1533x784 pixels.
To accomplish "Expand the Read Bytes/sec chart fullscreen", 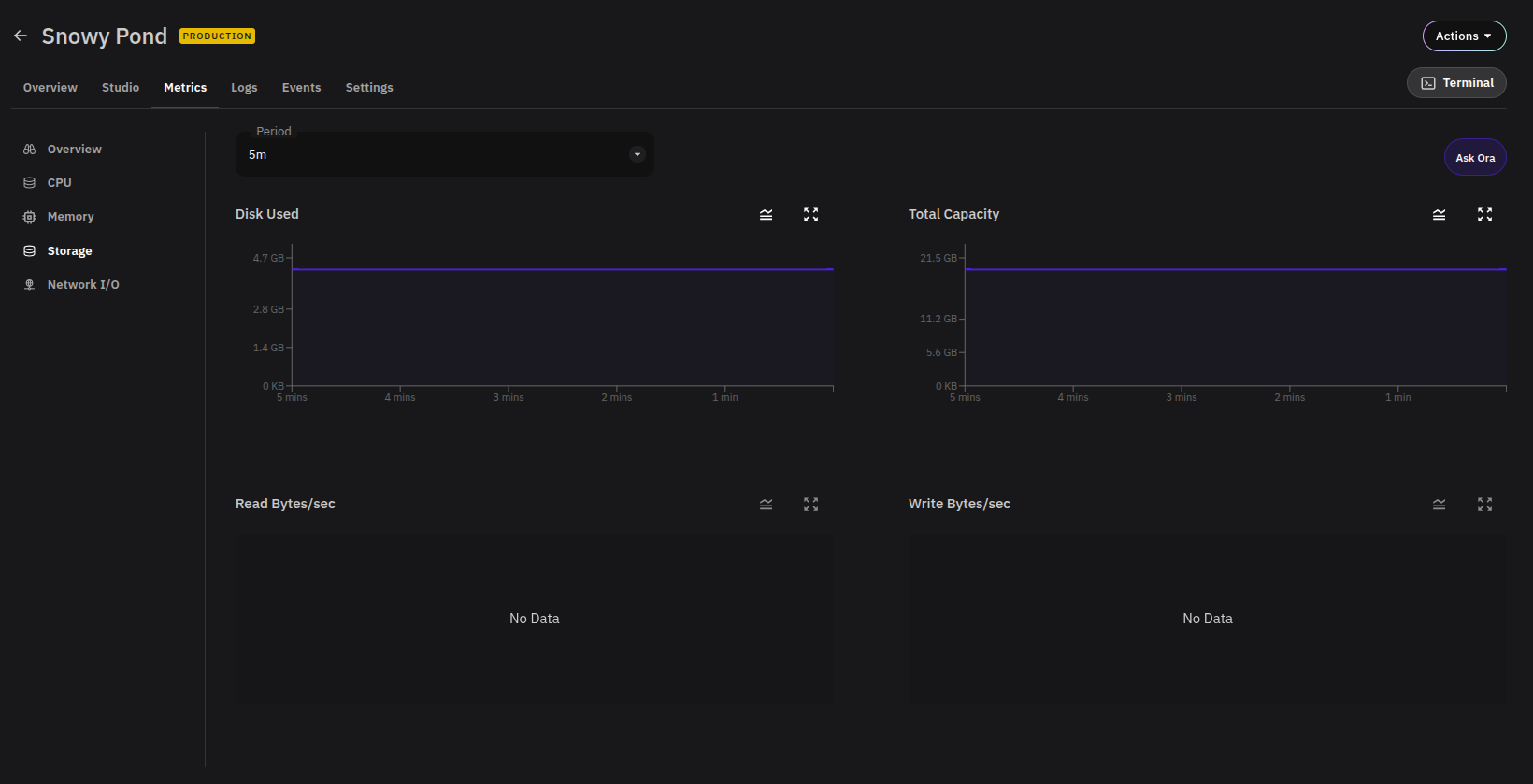I will [811, 505].
